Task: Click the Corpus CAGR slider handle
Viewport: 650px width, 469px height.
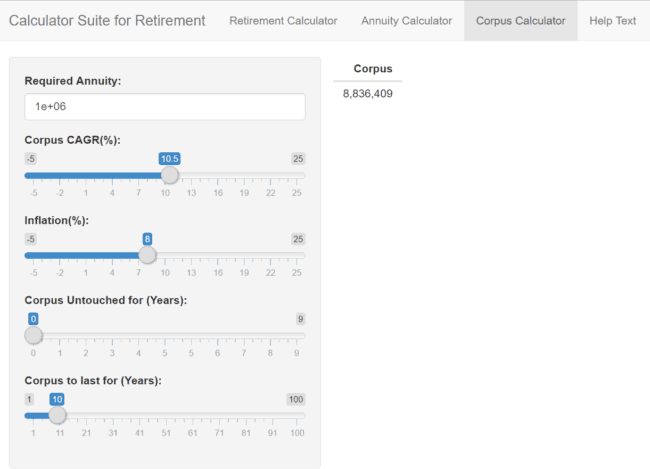Action: [170, 175]
